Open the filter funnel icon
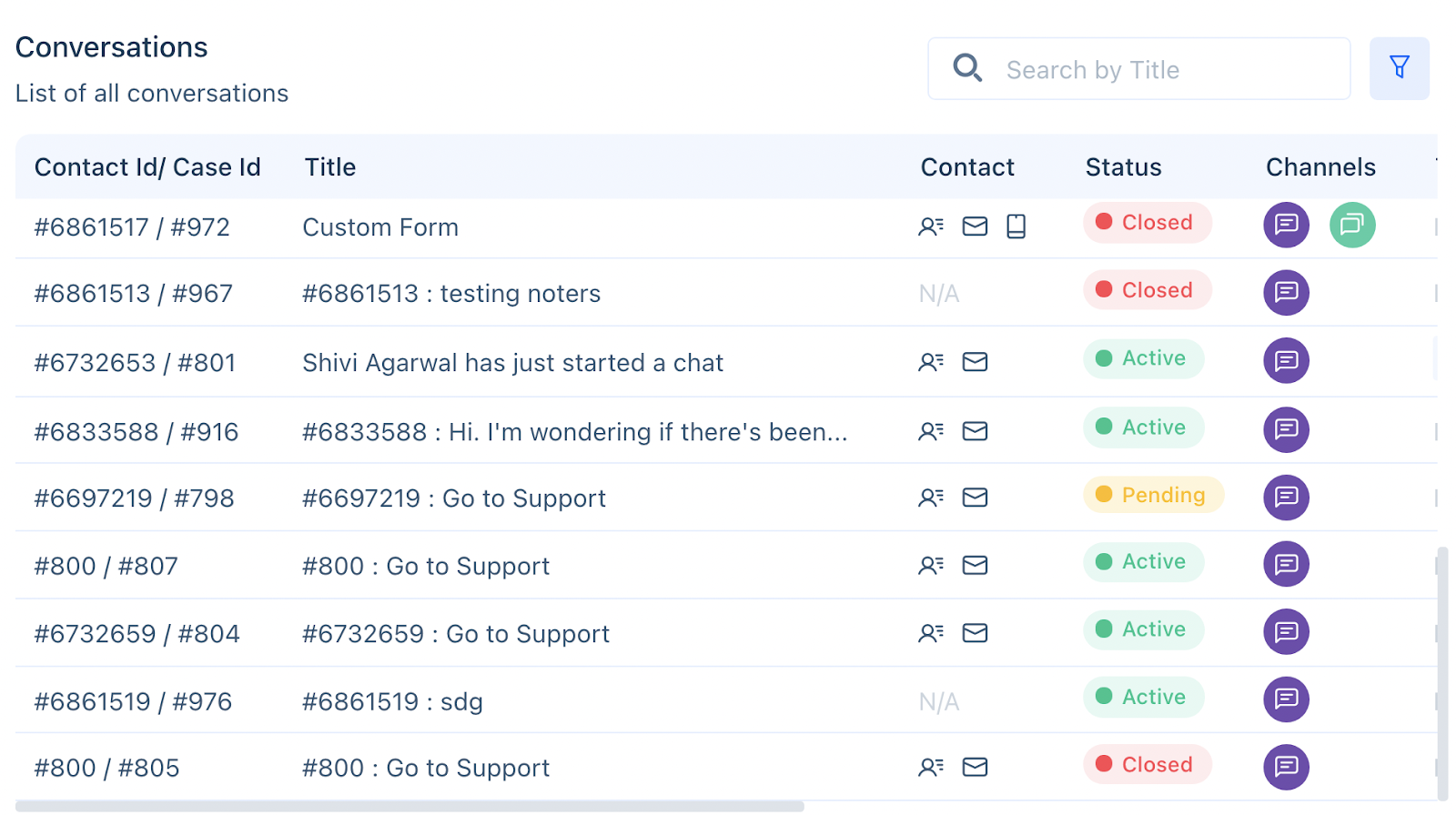This screenshot has height=815, width=1456. pos(1399,67)
